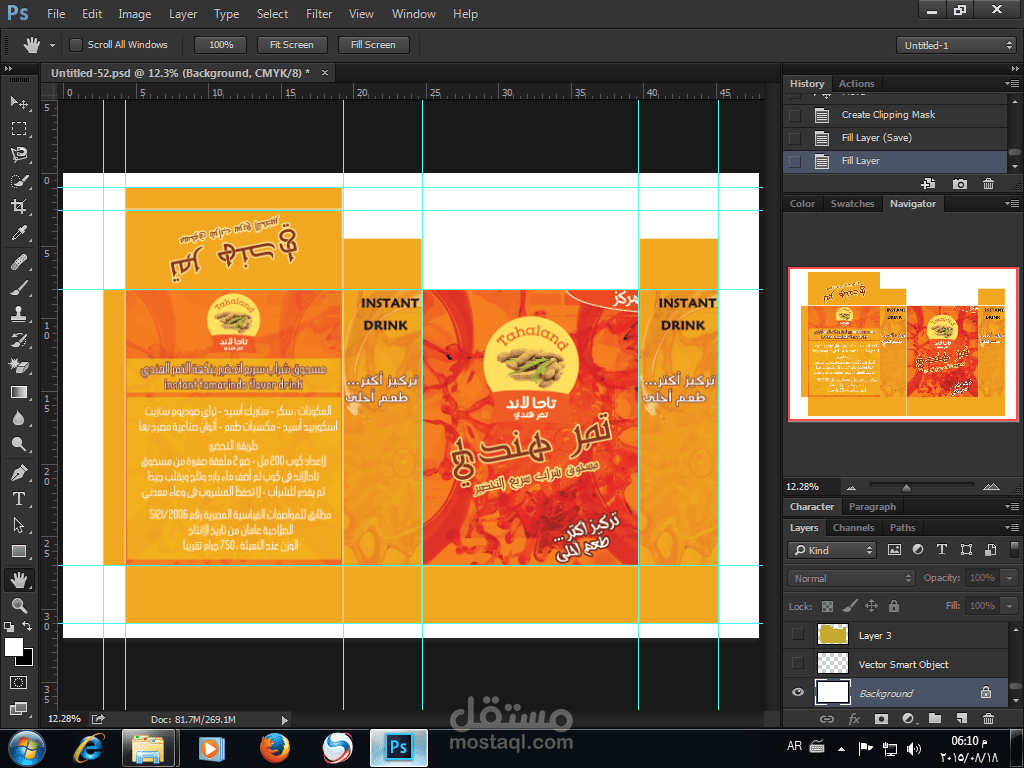Select the Hand tool in toolbox
The width and height of the screenshot is (1024, 768).
tap(19, 579)
